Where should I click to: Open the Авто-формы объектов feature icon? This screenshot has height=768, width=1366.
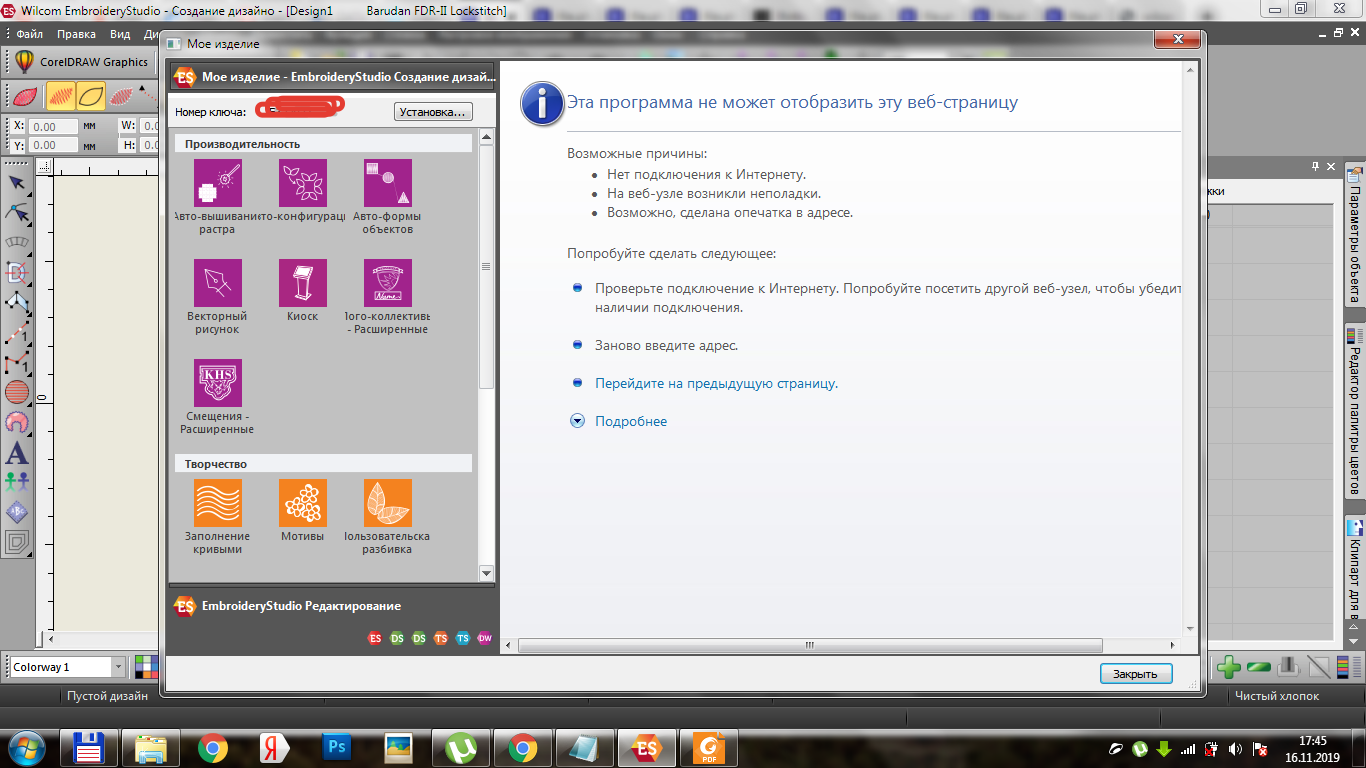[387, 183]
